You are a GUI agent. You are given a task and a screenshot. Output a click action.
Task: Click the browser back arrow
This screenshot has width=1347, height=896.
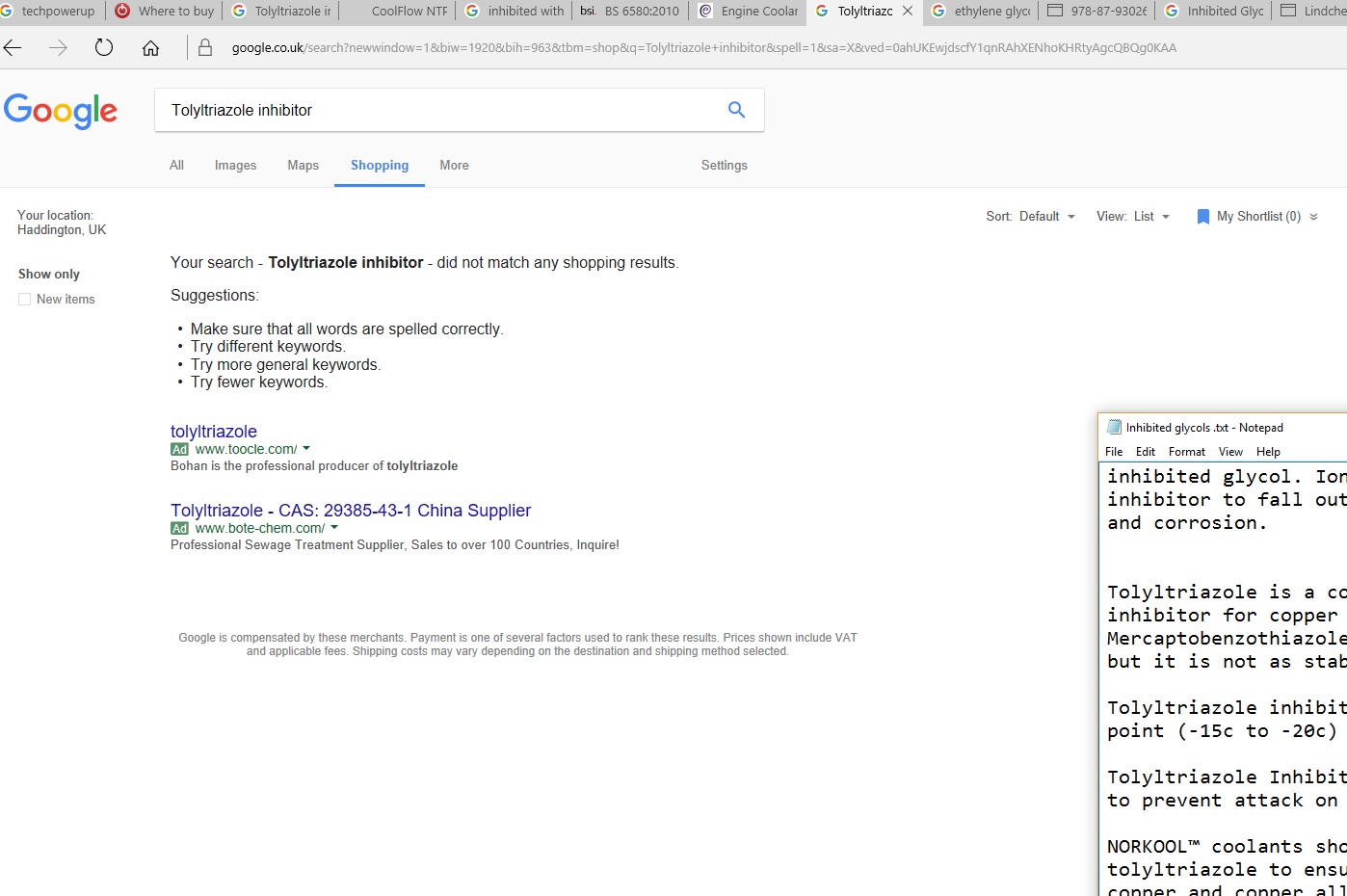click(13, 48)
